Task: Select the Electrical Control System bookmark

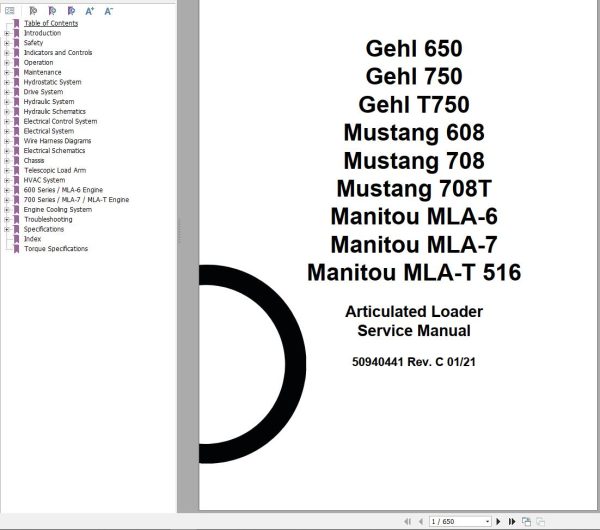Action: click(60, 121)
